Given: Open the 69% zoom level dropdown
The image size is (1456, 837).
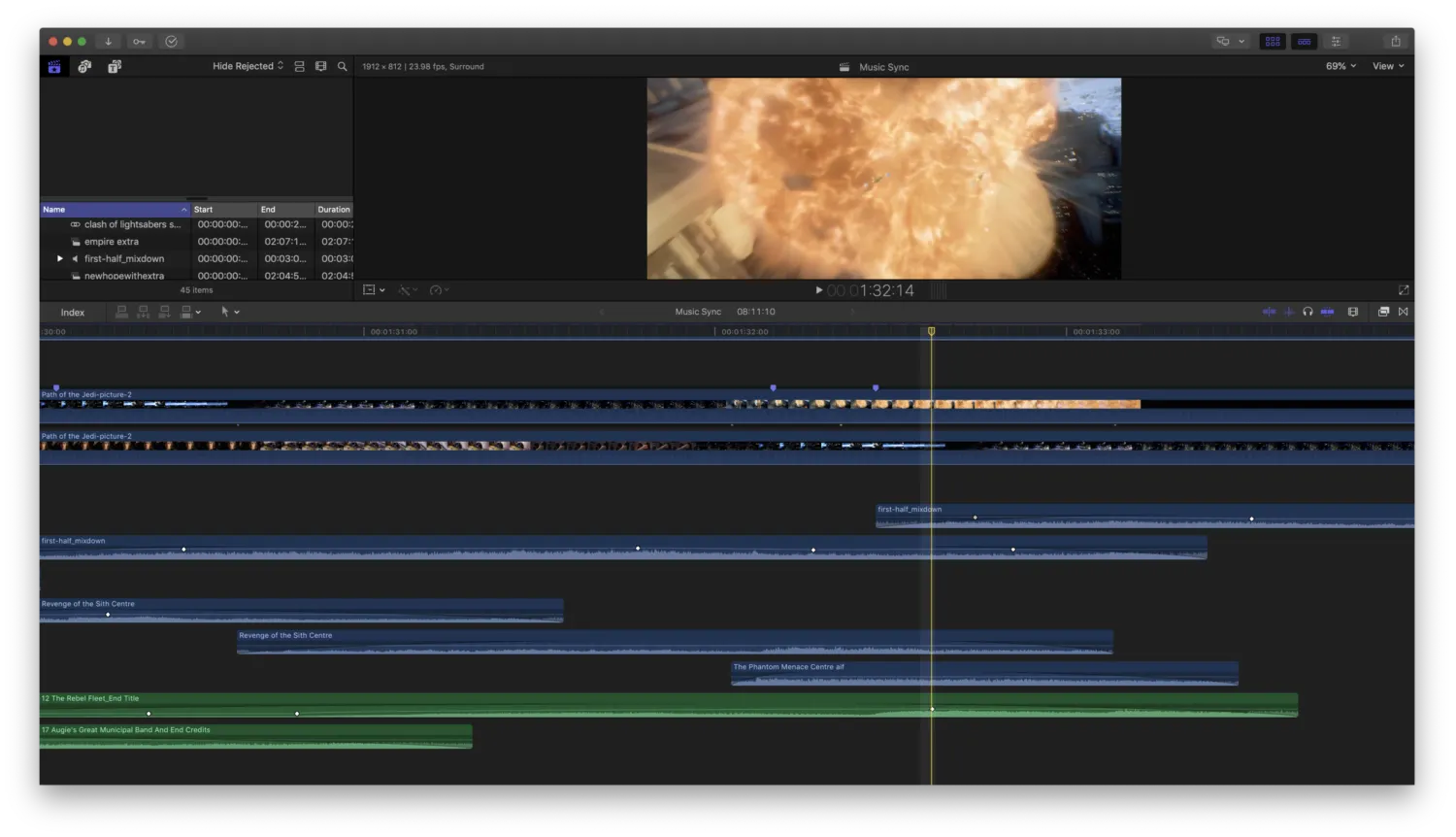Looking at the screenshot, I should tap(1340, 66).
